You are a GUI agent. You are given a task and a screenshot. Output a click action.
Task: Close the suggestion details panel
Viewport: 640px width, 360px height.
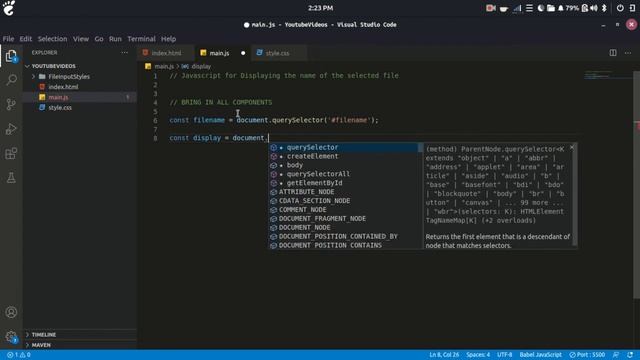point(571,147)
